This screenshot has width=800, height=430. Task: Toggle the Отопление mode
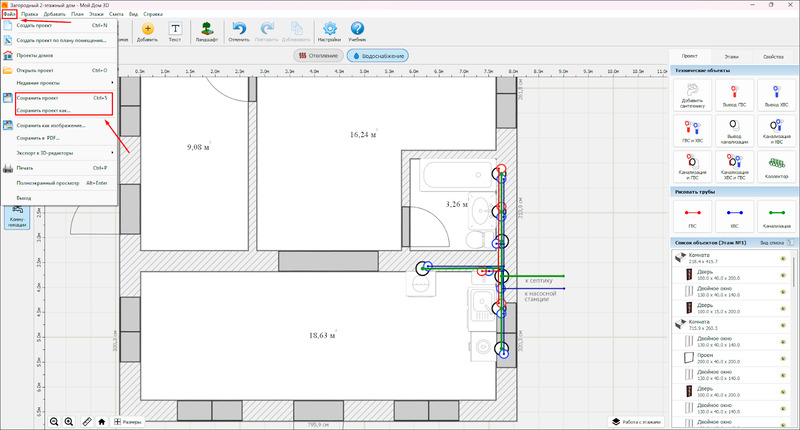[320, 56]
